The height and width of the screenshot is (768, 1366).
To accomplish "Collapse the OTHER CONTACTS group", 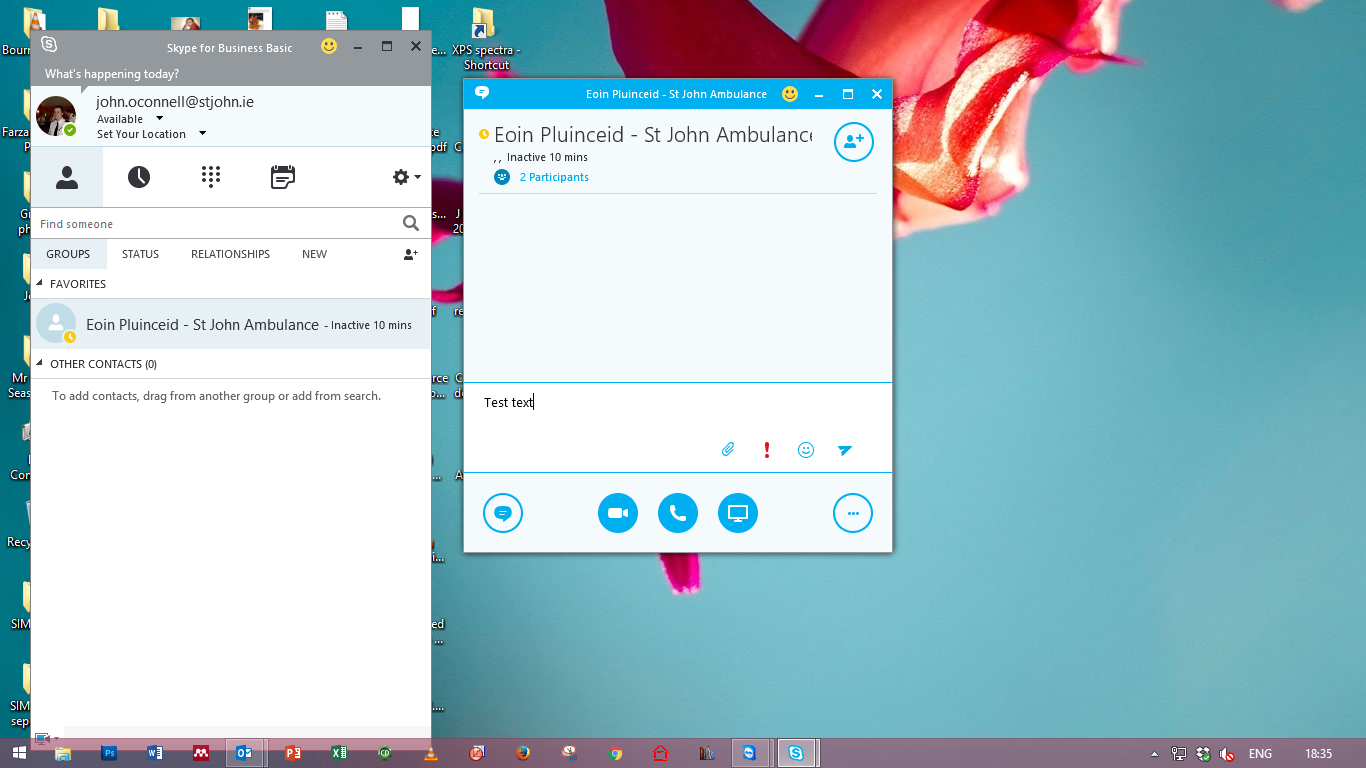I will (x=40, y=364).
